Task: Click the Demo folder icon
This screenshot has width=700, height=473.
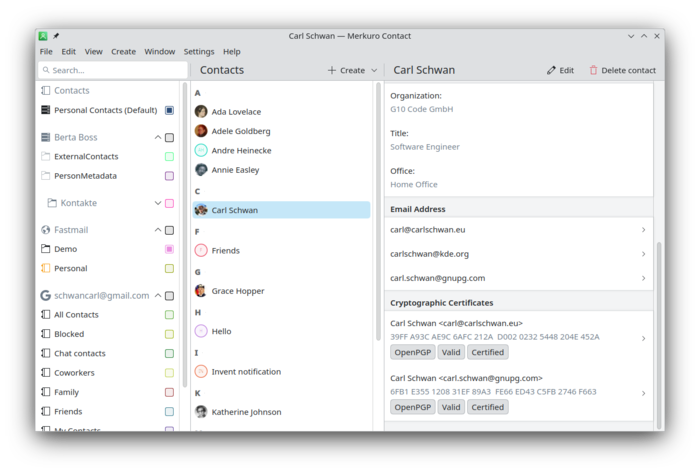Action: [46, 249]
